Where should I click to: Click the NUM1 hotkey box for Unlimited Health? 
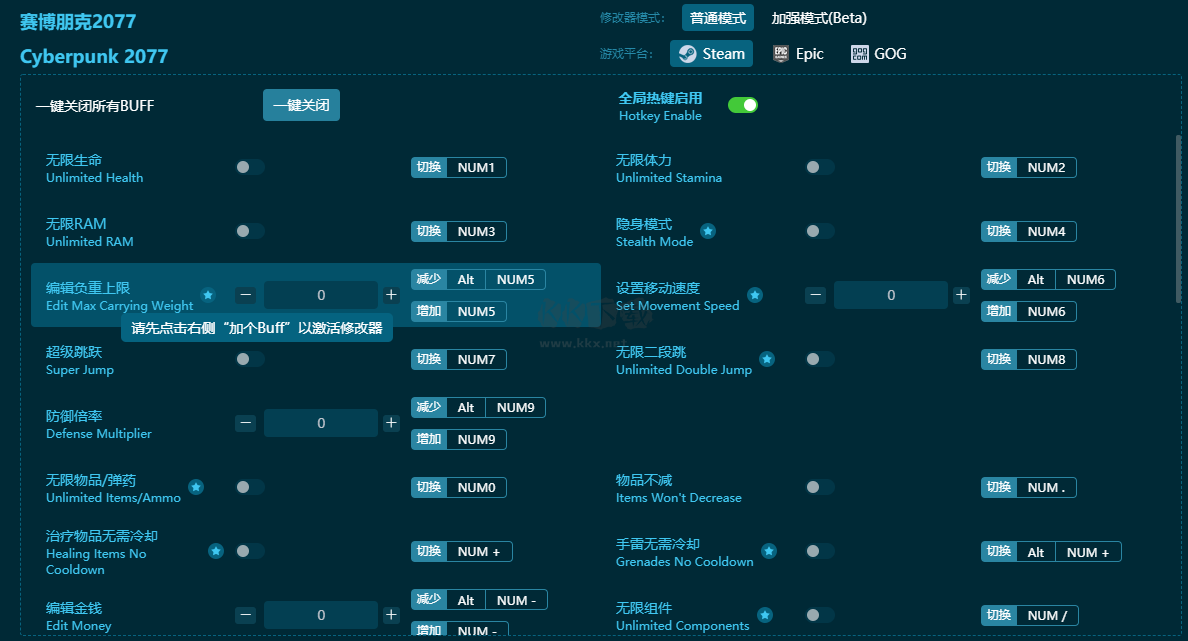[458, 167]
